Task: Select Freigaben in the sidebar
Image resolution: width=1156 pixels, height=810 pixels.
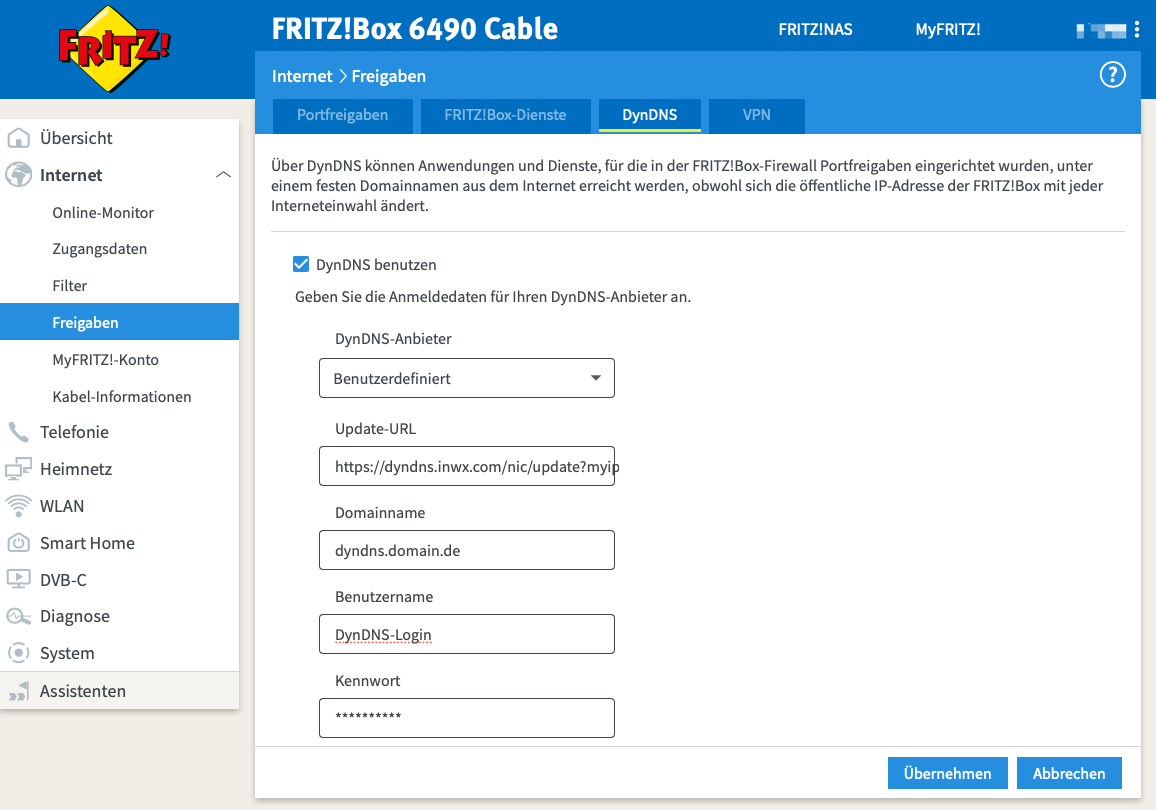Action: click(119, 321)
